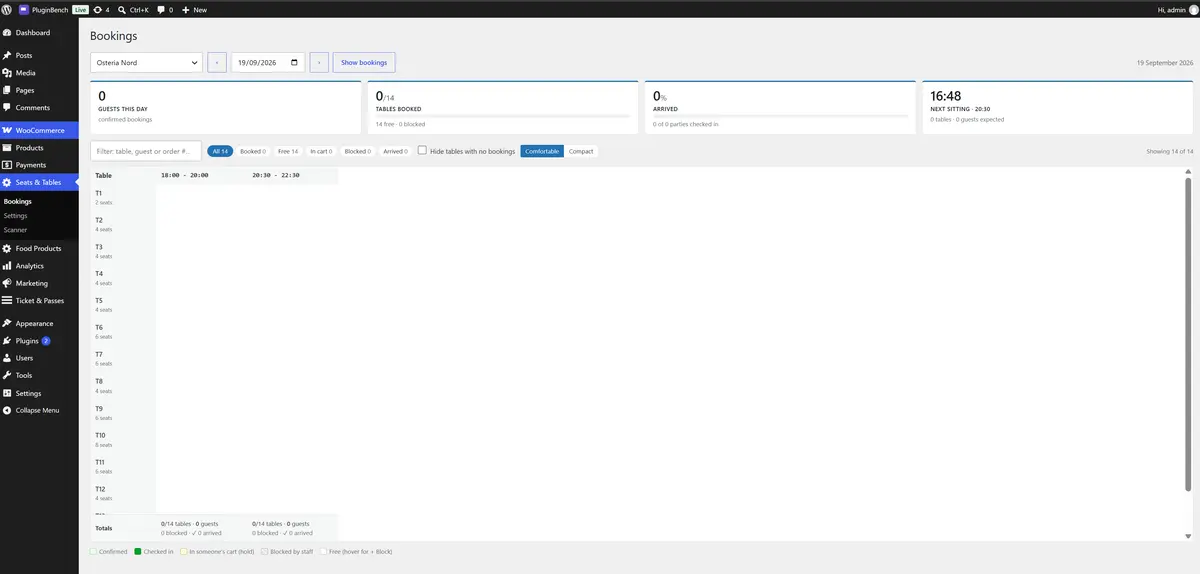Viewport: 1200px width, 574px height.
Task: Select the Bookings submenu item
Action: pyautogui.click(x=39, y=201)
